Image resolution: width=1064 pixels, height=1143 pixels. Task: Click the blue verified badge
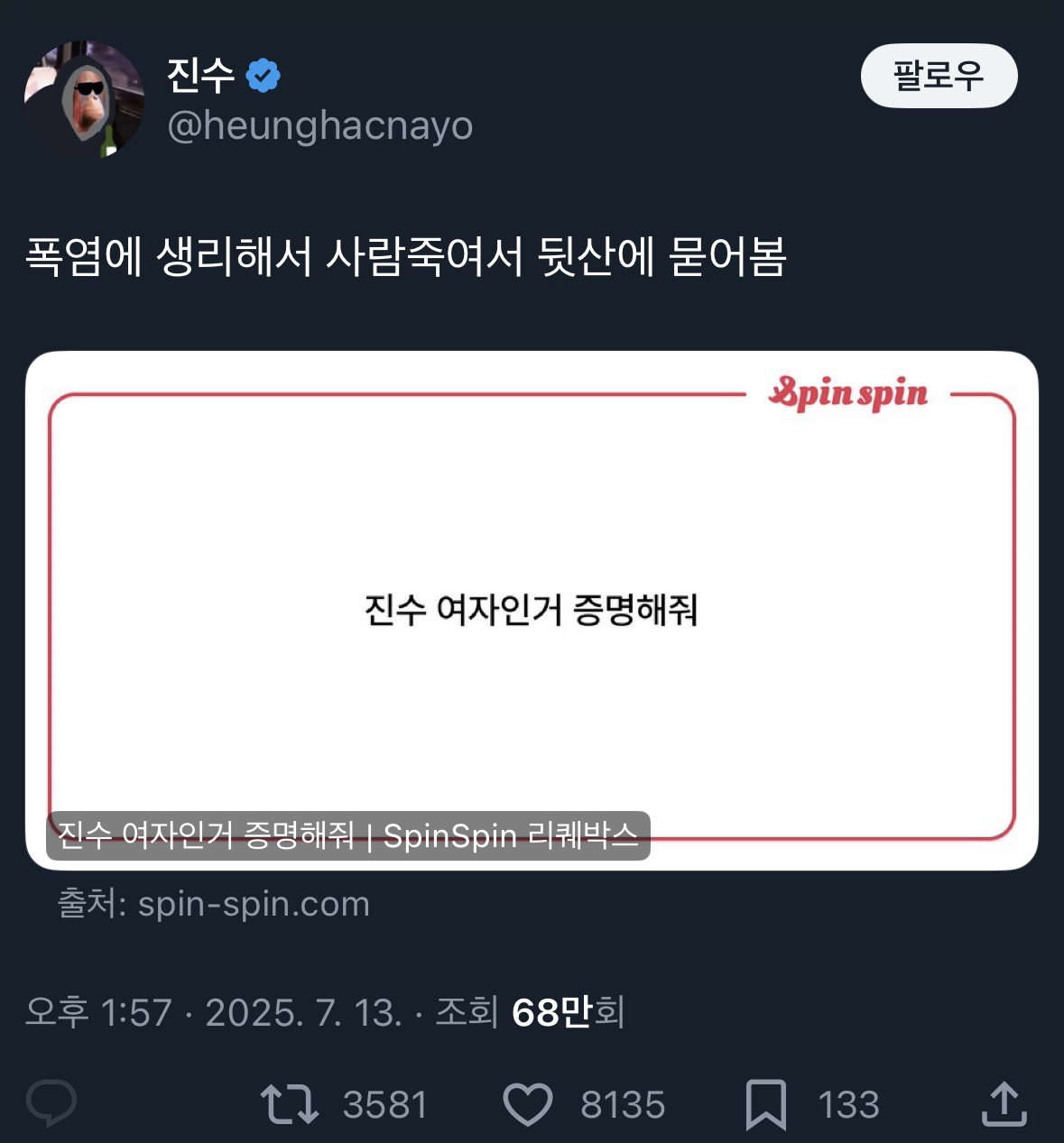pyautogui.click(x=263, y=76)
